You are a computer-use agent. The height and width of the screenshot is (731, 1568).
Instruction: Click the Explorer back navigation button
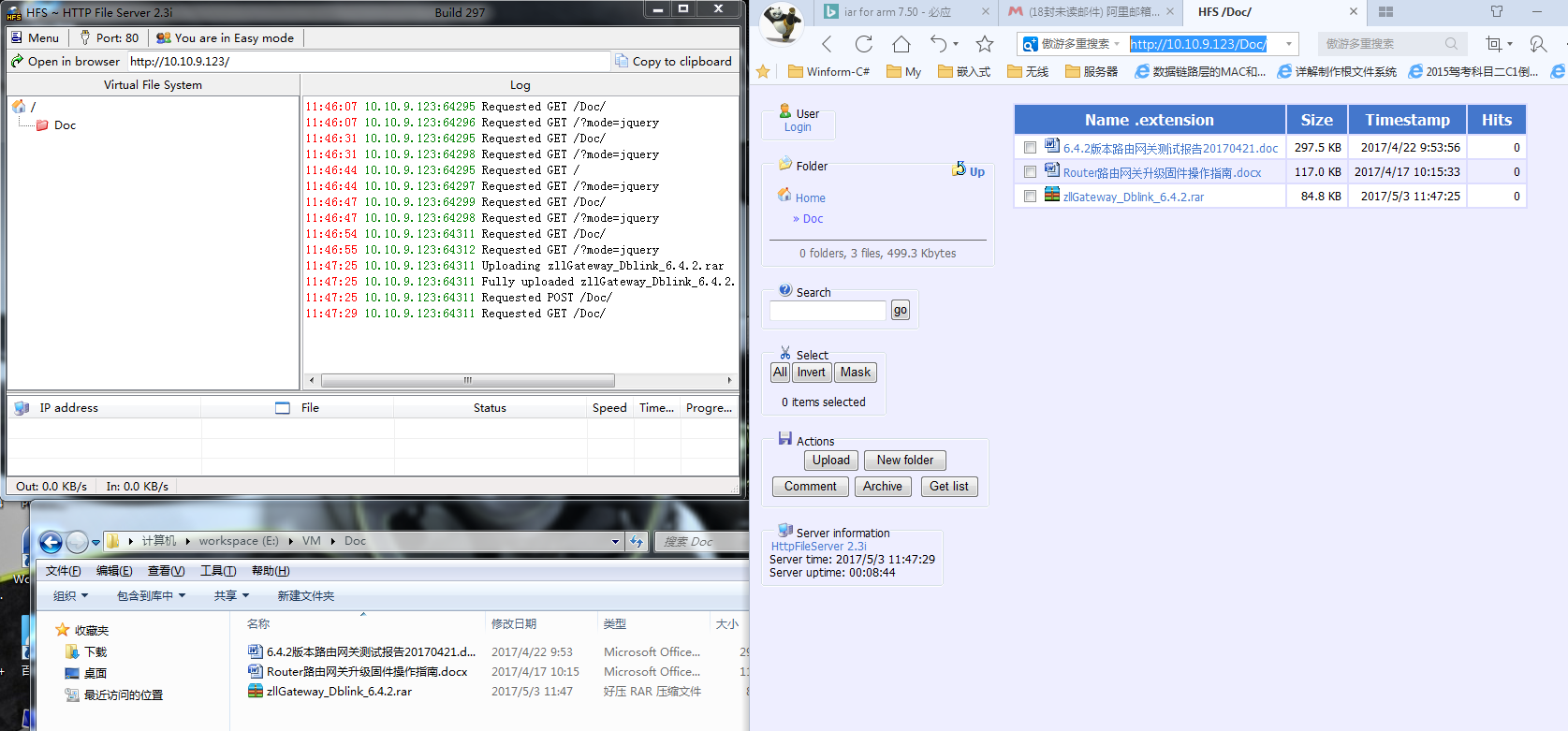tap(51, 542)
